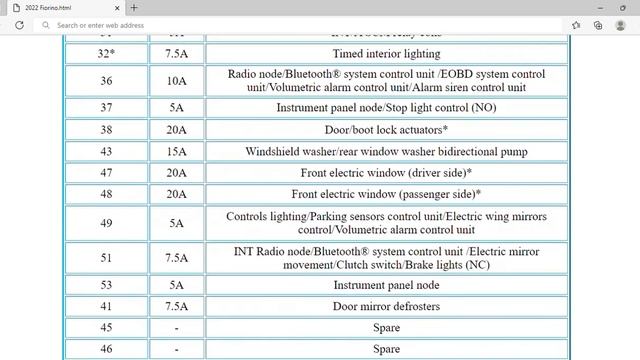Select fuse number cell '46'
640x360 pixels.
tap(106, 349)
